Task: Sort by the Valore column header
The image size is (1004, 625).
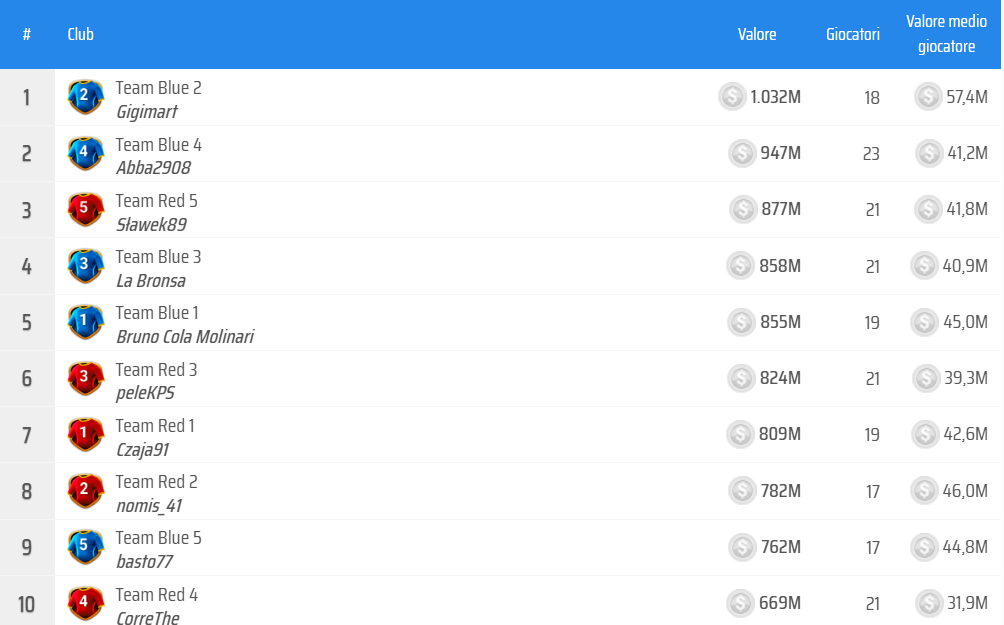Action: (757, 34)
